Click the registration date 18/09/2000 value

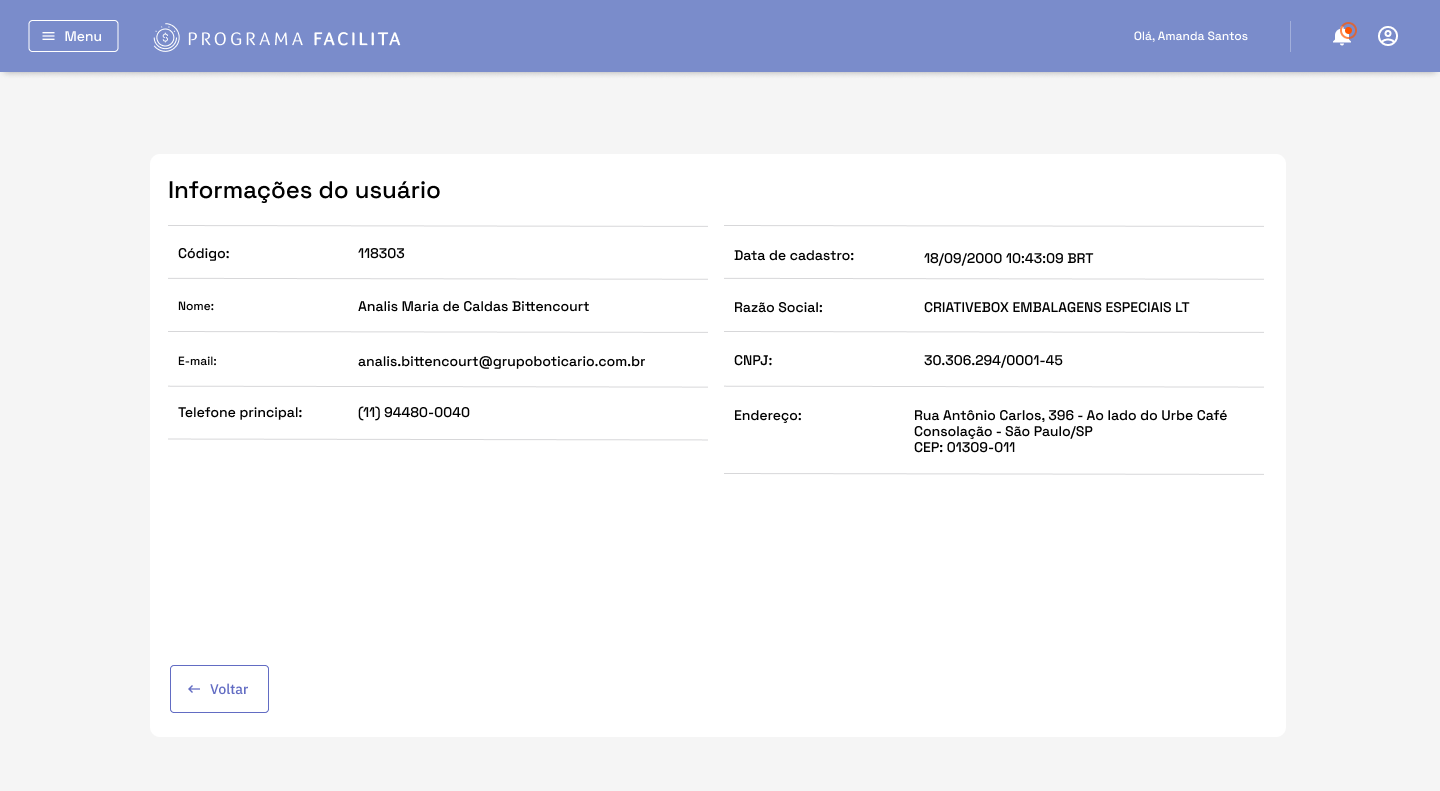(1008, 258)
